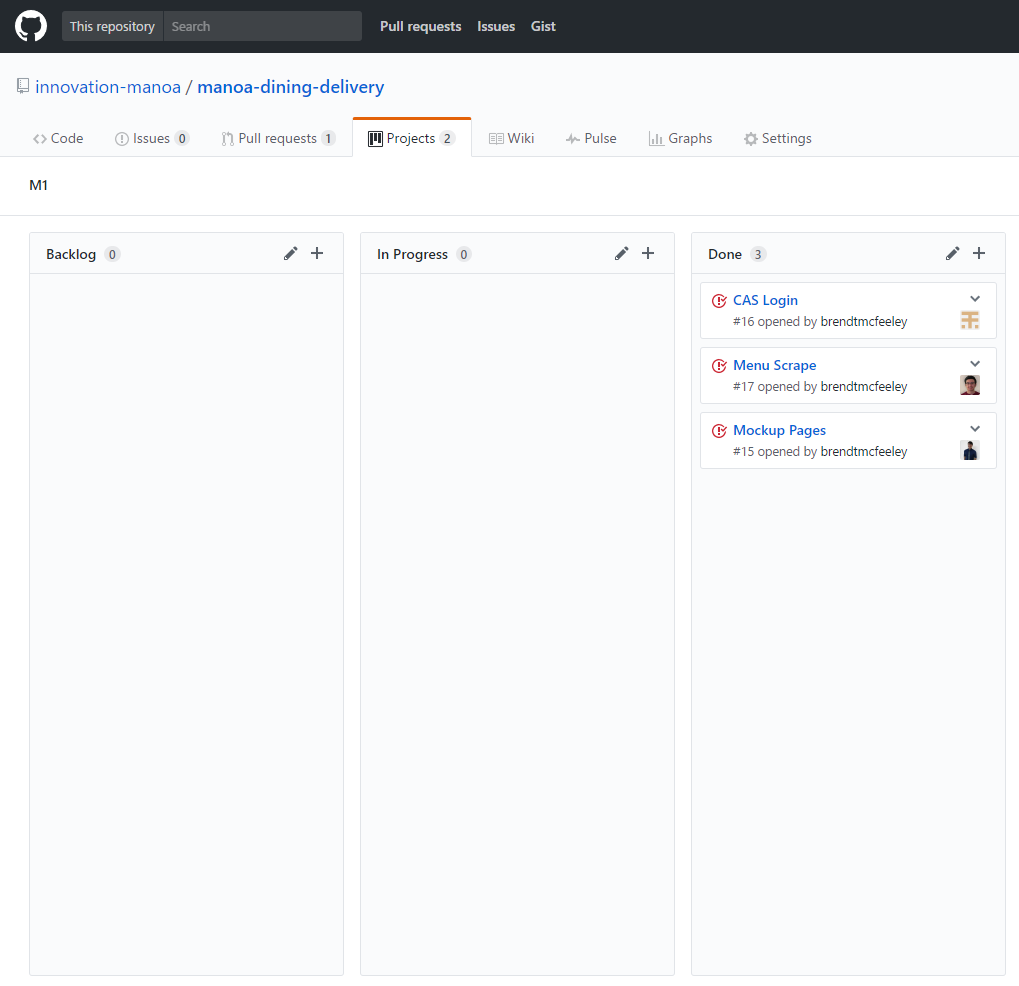Click the GitHub octocat logo
This screenshot has height=986, width=1019.
pos(31,26)
